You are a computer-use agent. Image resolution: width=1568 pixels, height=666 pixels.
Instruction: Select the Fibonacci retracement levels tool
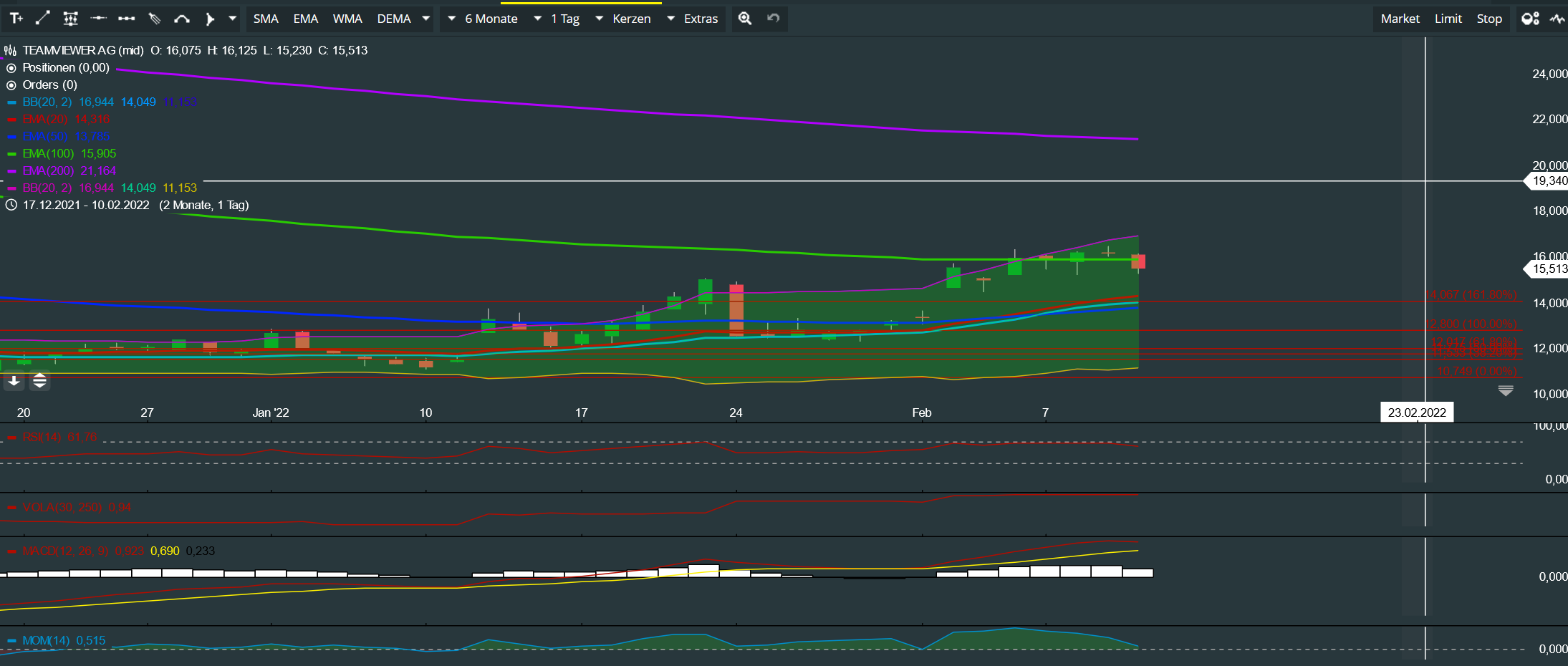point(70,19)
